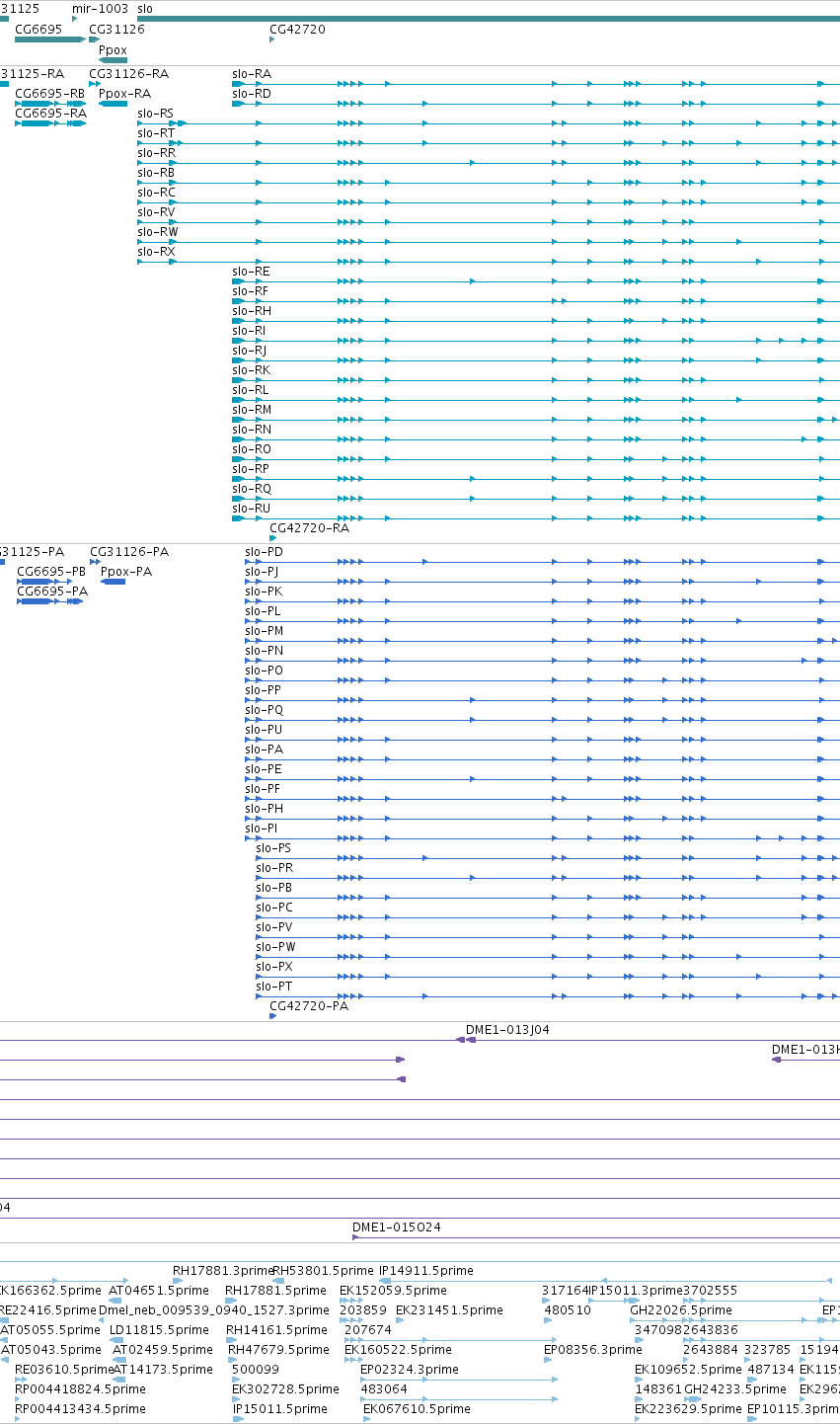Open transcript slo-RE
Image resolution: width=840 pixels, height=1424 pixels.
click(x=251, y=272)
